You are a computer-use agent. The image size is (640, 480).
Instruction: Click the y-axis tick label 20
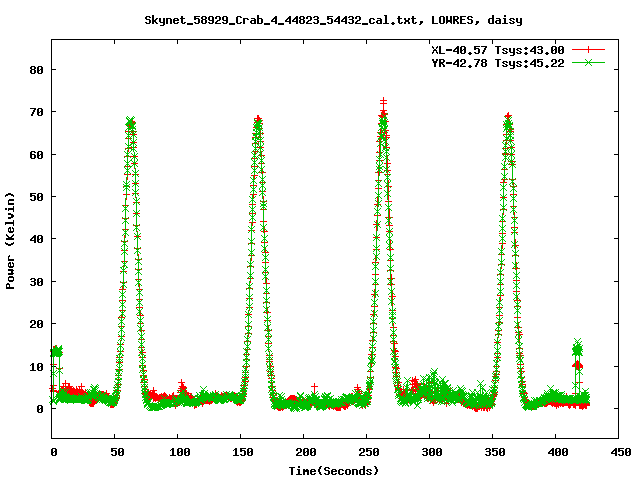click(36, 324)
